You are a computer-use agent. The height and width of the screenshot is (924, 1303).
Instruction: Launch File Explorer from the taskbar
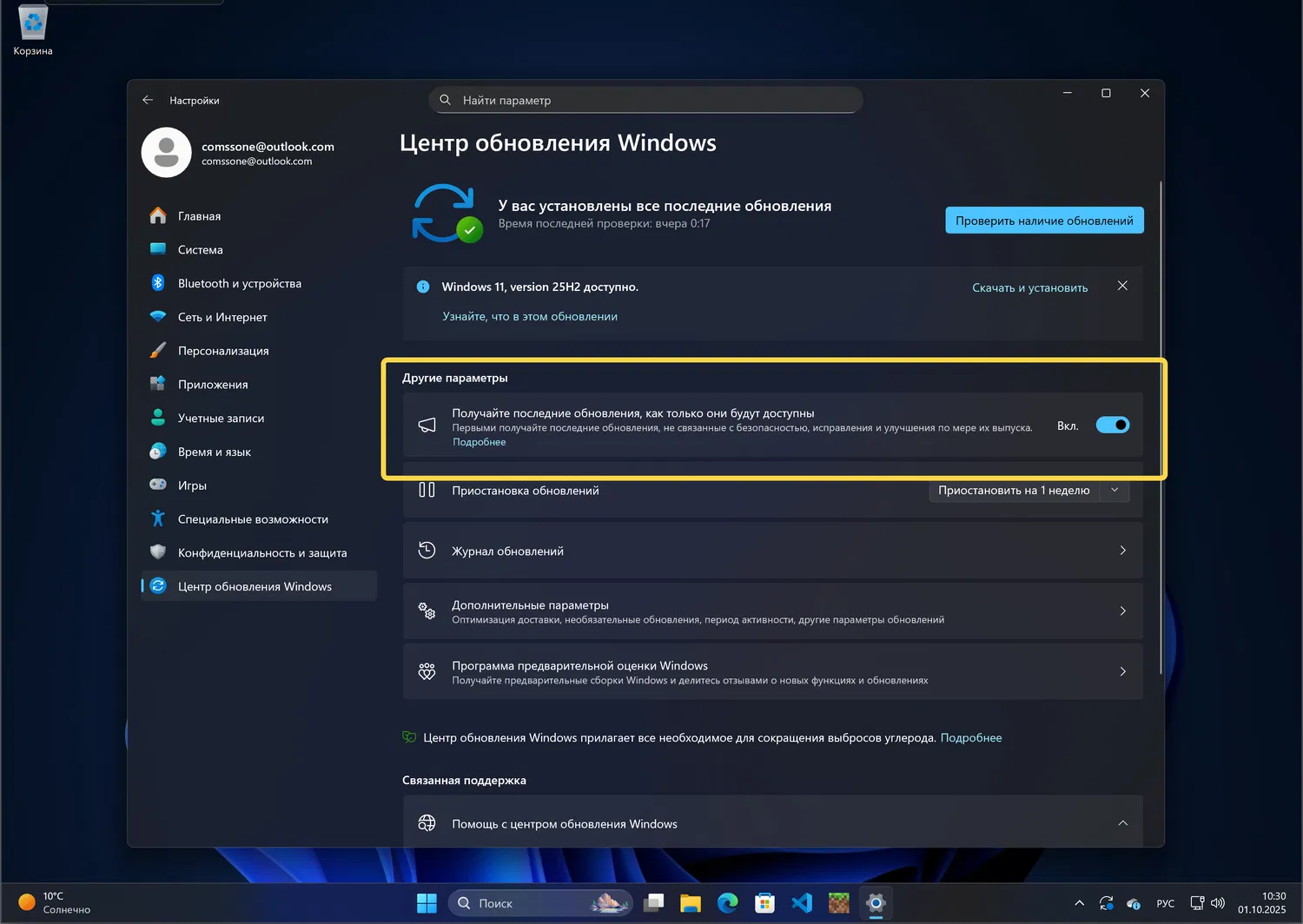[691, 903]
